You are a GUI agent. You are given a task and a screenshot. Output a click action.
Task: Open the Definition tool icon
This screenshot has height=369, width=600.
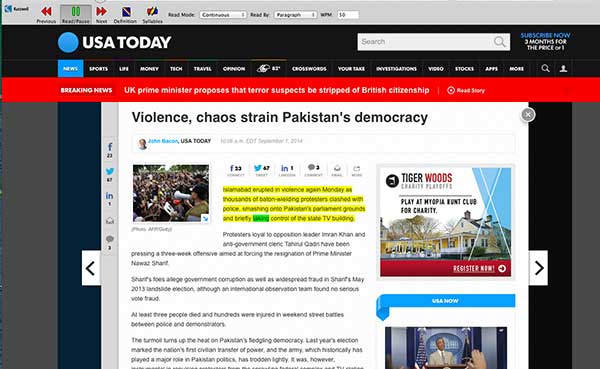(126, 12)
